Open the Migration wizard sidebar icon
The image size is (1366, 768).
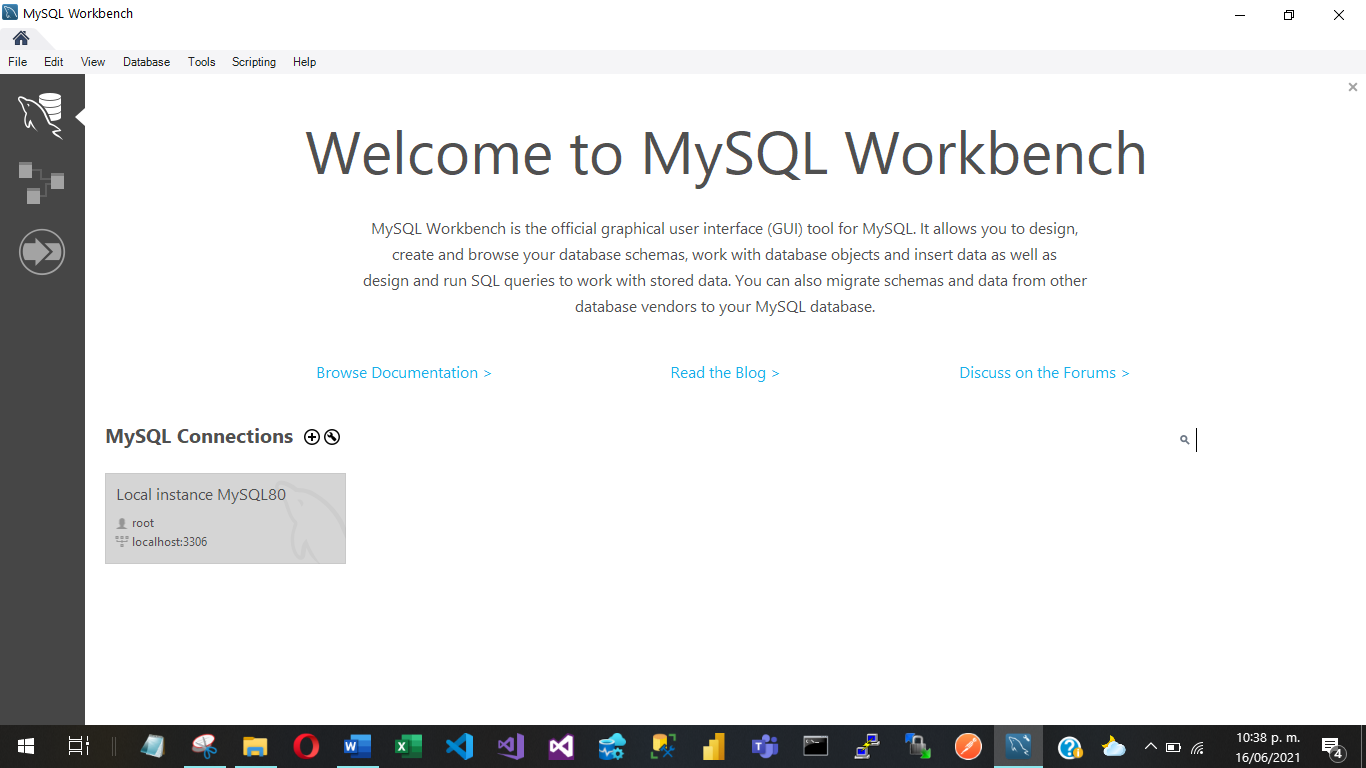point(41,252)
